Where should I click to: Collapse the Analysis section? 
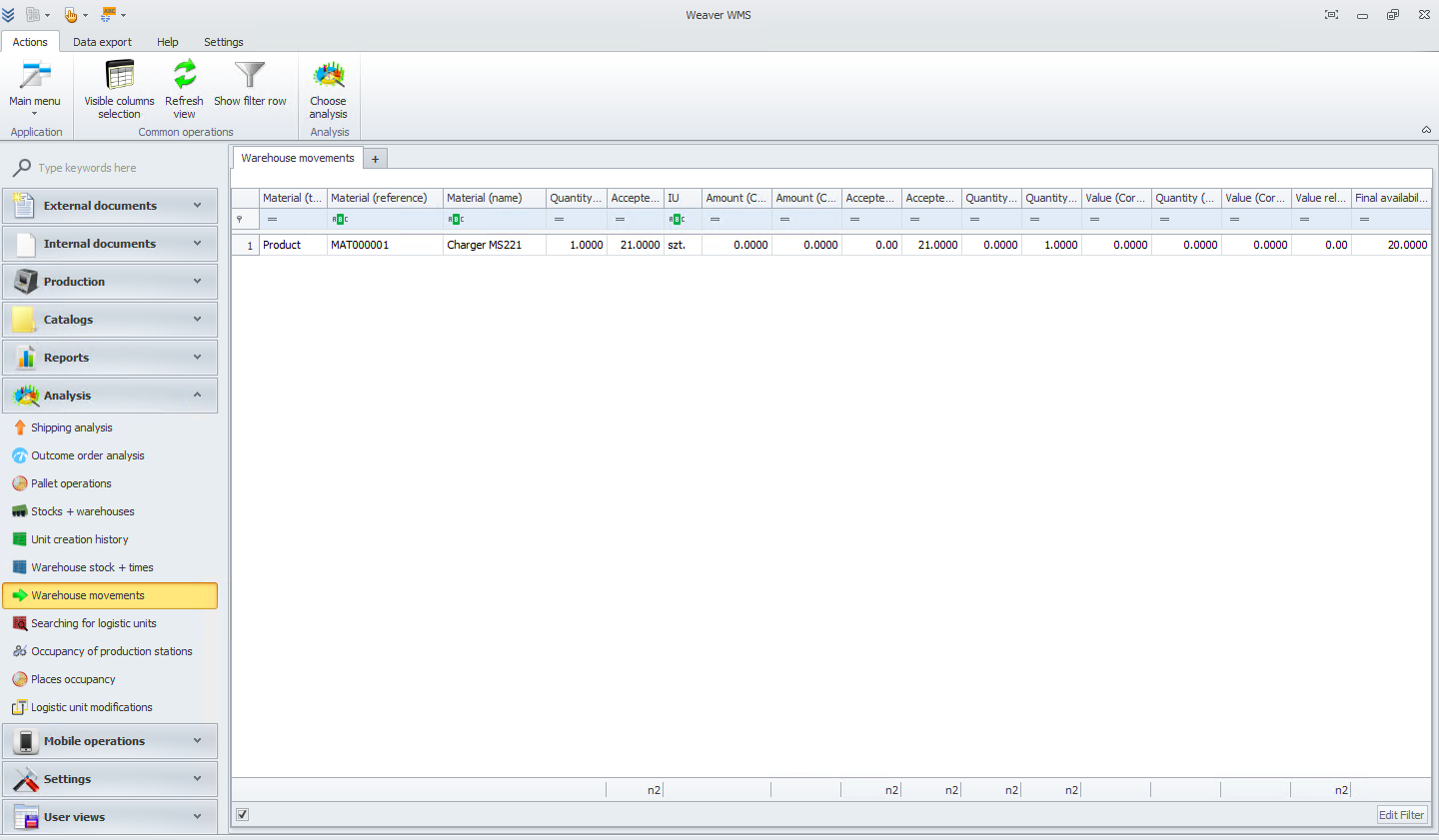click(x=110, y=396)
